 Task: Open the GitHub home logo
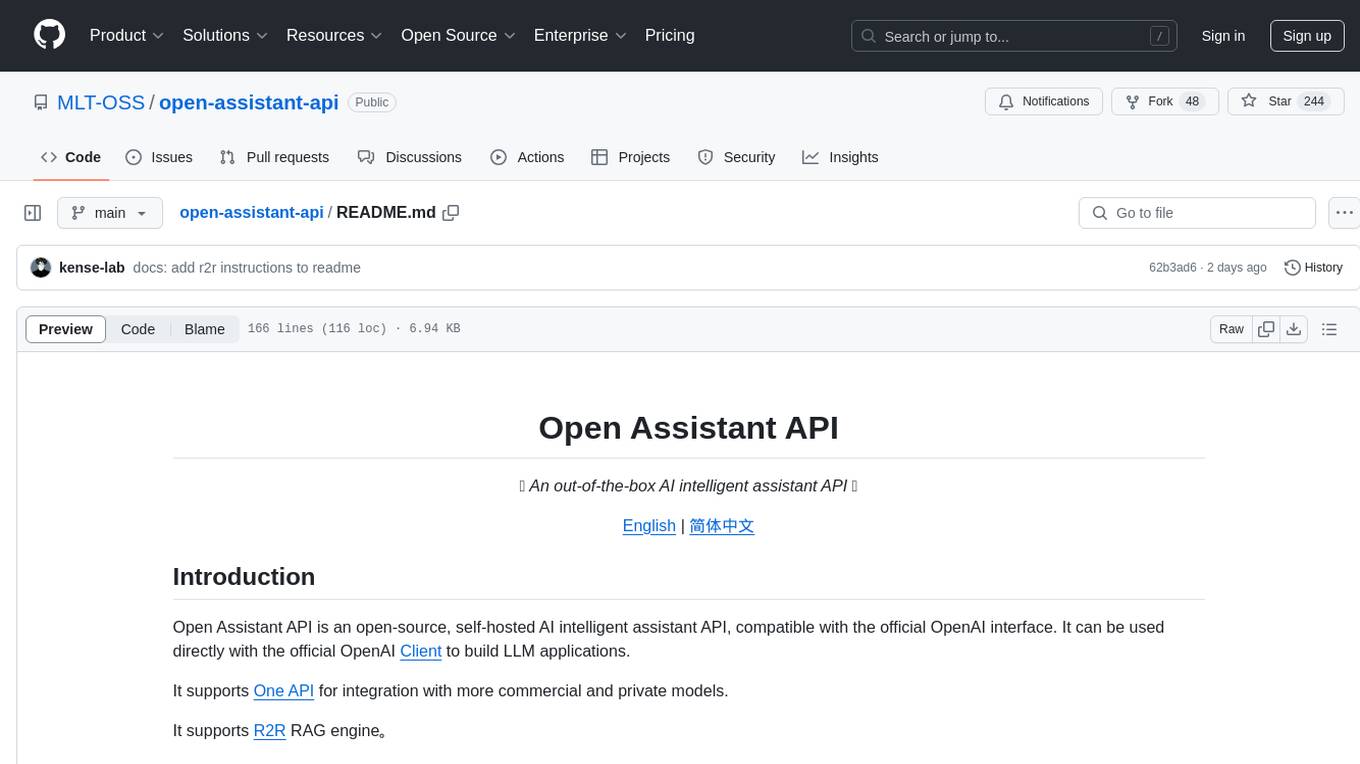click(49, 35)
